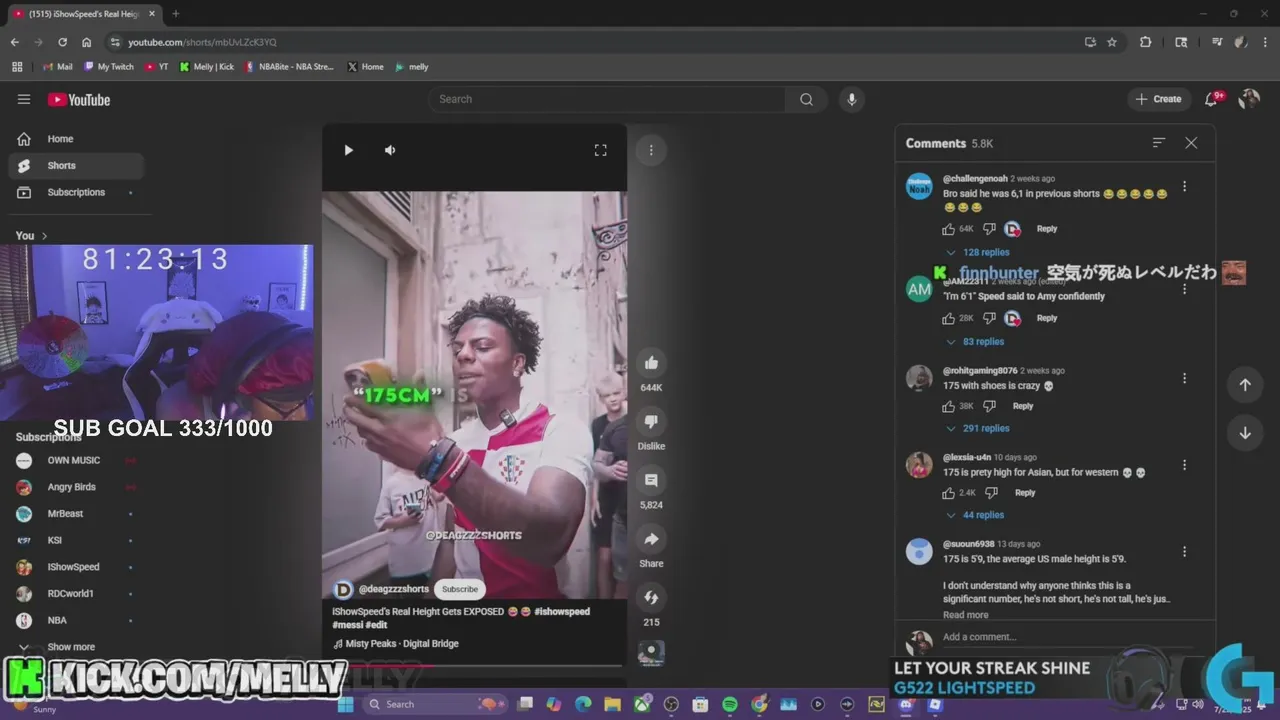Viewport: 1280px width, 720px height.
Task: Like the AM22311 comment with 28K
Action: pos(949,318)
